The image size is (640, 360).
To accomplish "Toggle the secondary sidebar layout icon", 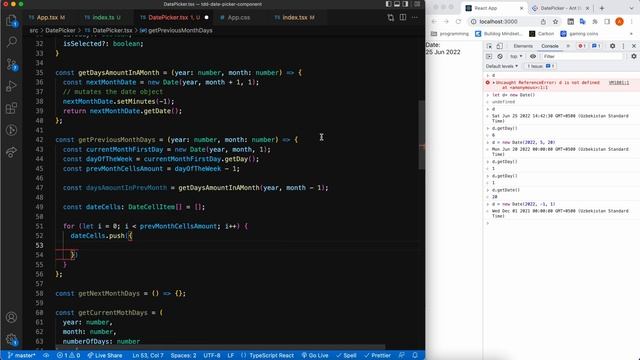I will tap(405, 4).
